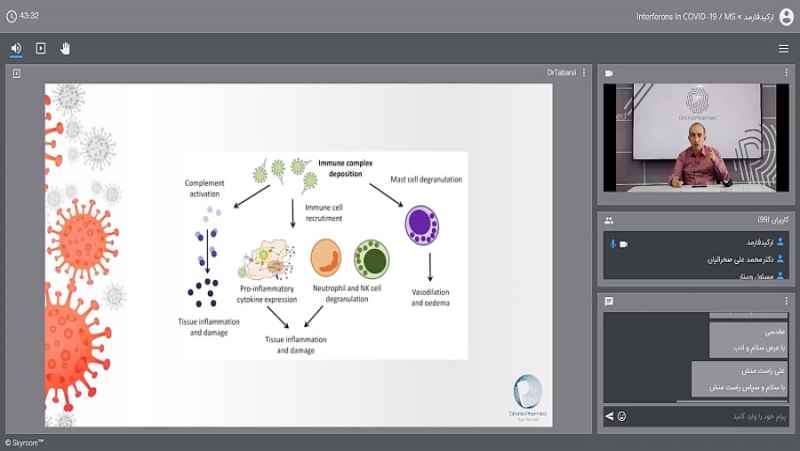Viewport: 800px width, 451px height.
Task: Raise hand using the hand icon
Action: [65, 48]
